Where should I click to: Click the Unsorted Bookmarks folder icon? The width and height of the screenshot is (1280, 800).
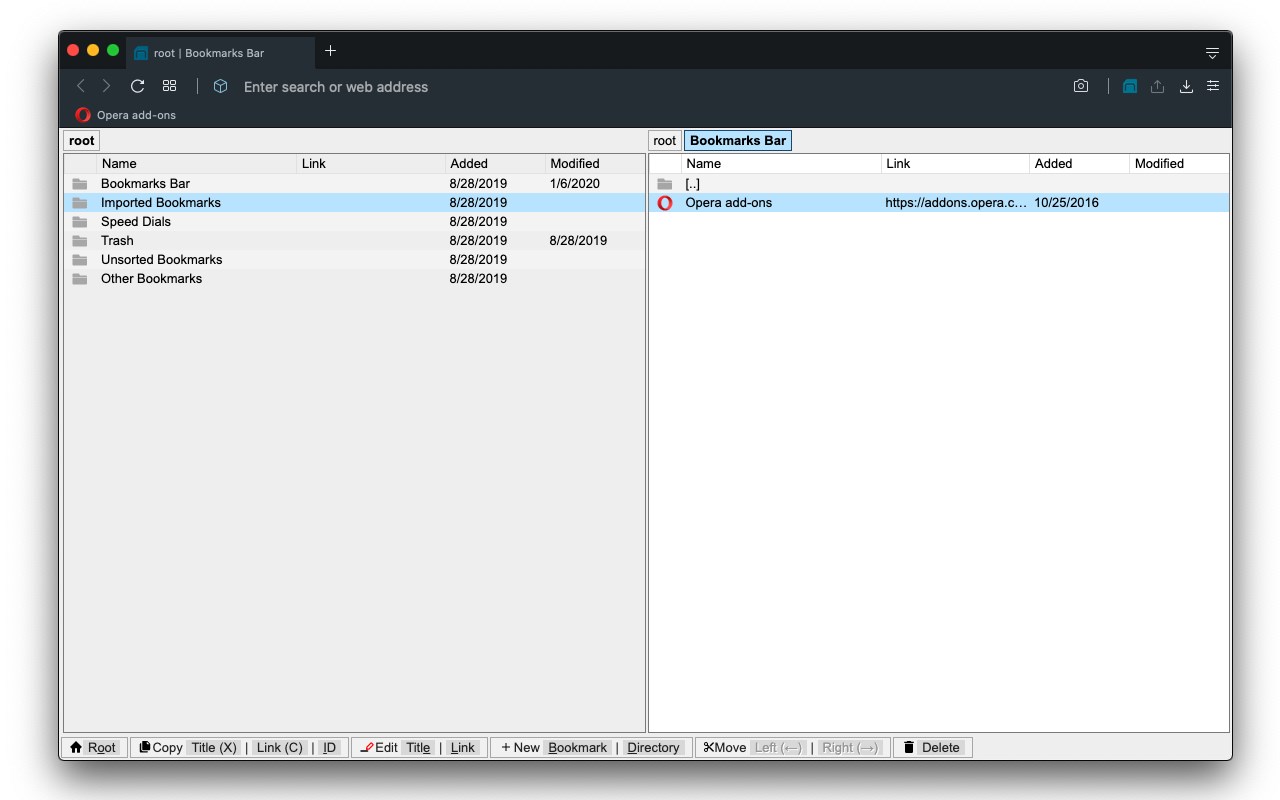point(80,260)
